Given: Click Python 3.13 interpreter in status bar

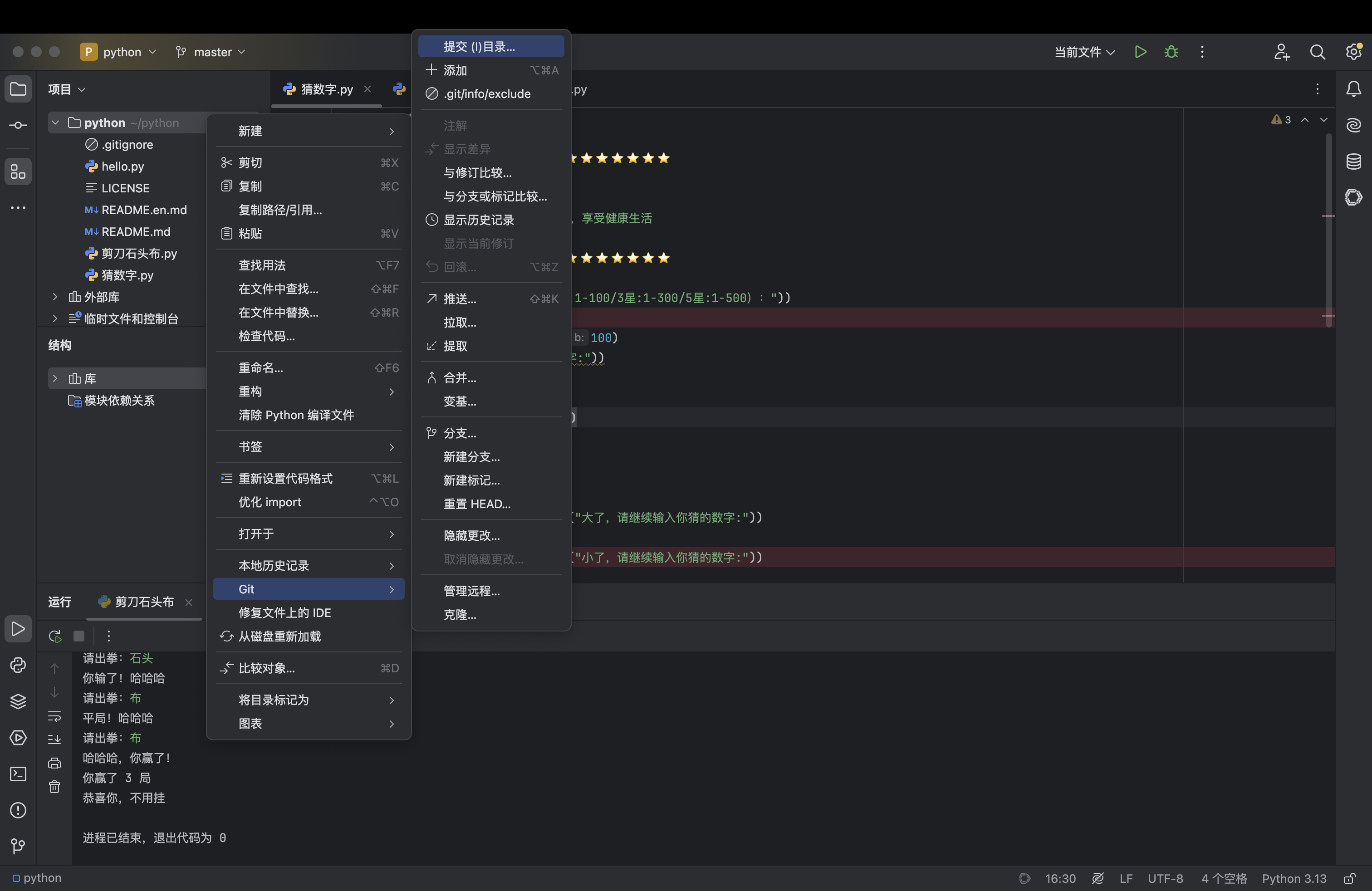Looking at the screenshot, I should [1294, 878].
